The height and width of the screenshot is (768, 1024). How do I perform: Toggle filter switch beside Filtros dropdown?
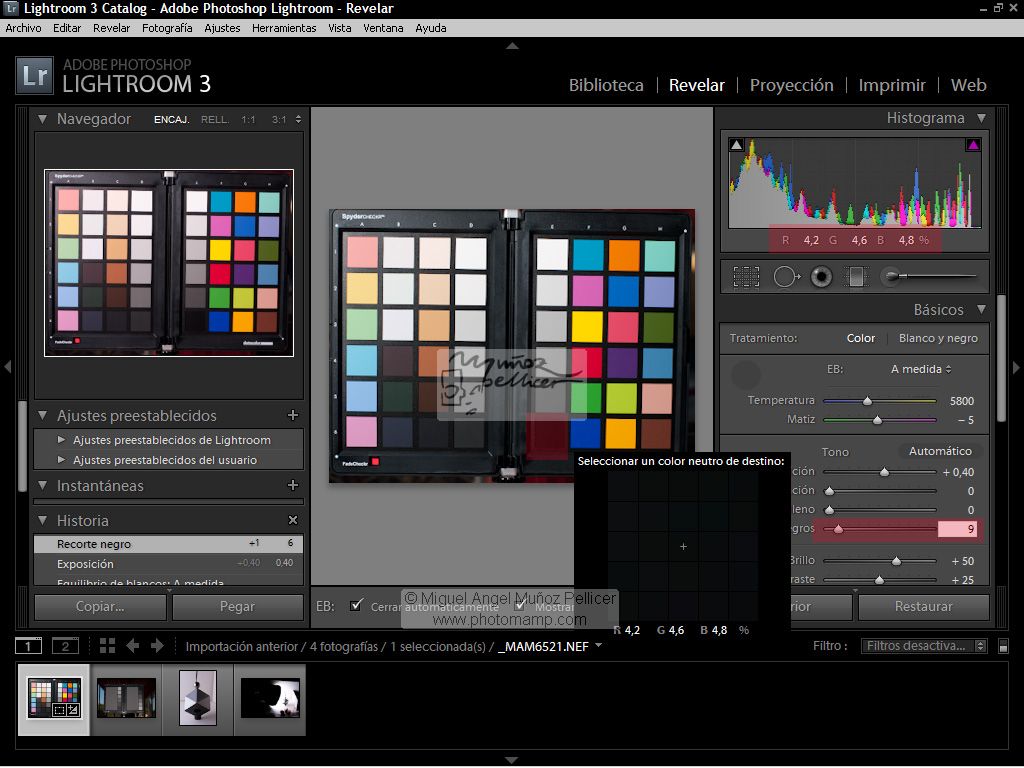coord(1003,647)
